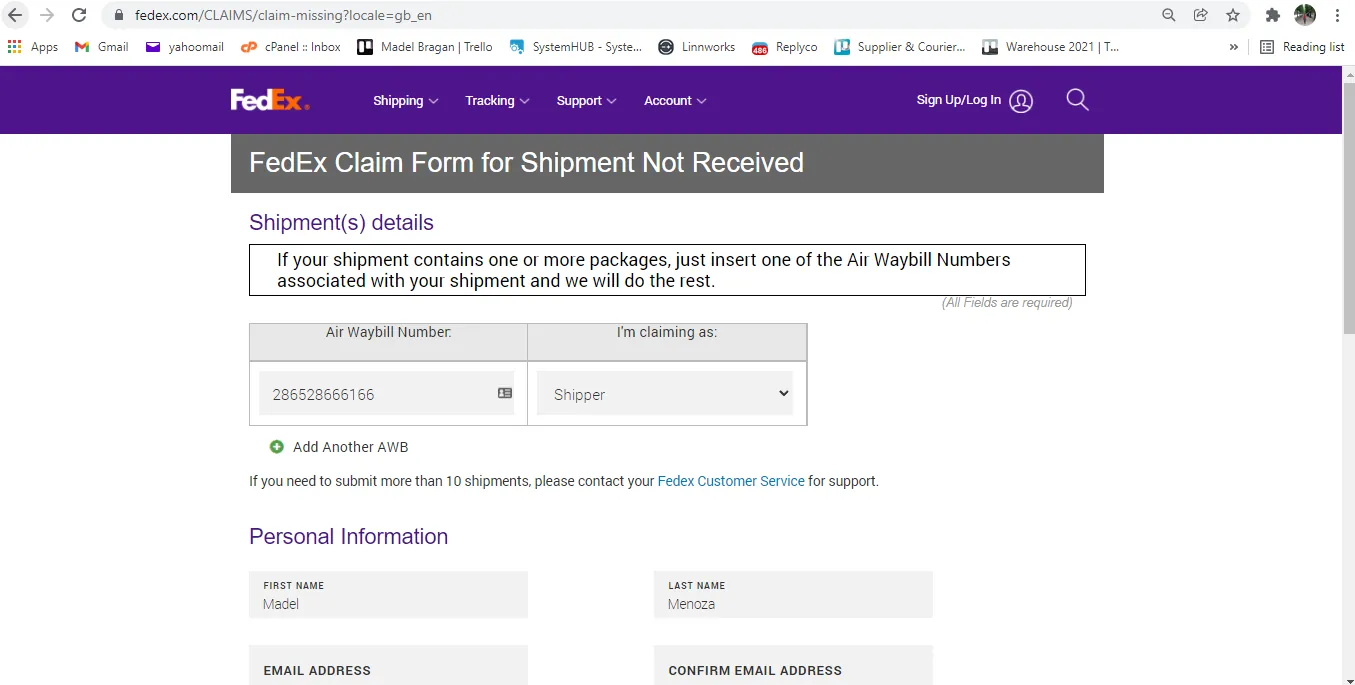The height and width of the screenshot is (685, 1355).
Task: Click the Sign Up/Log In link
Action: click(958, 100)
